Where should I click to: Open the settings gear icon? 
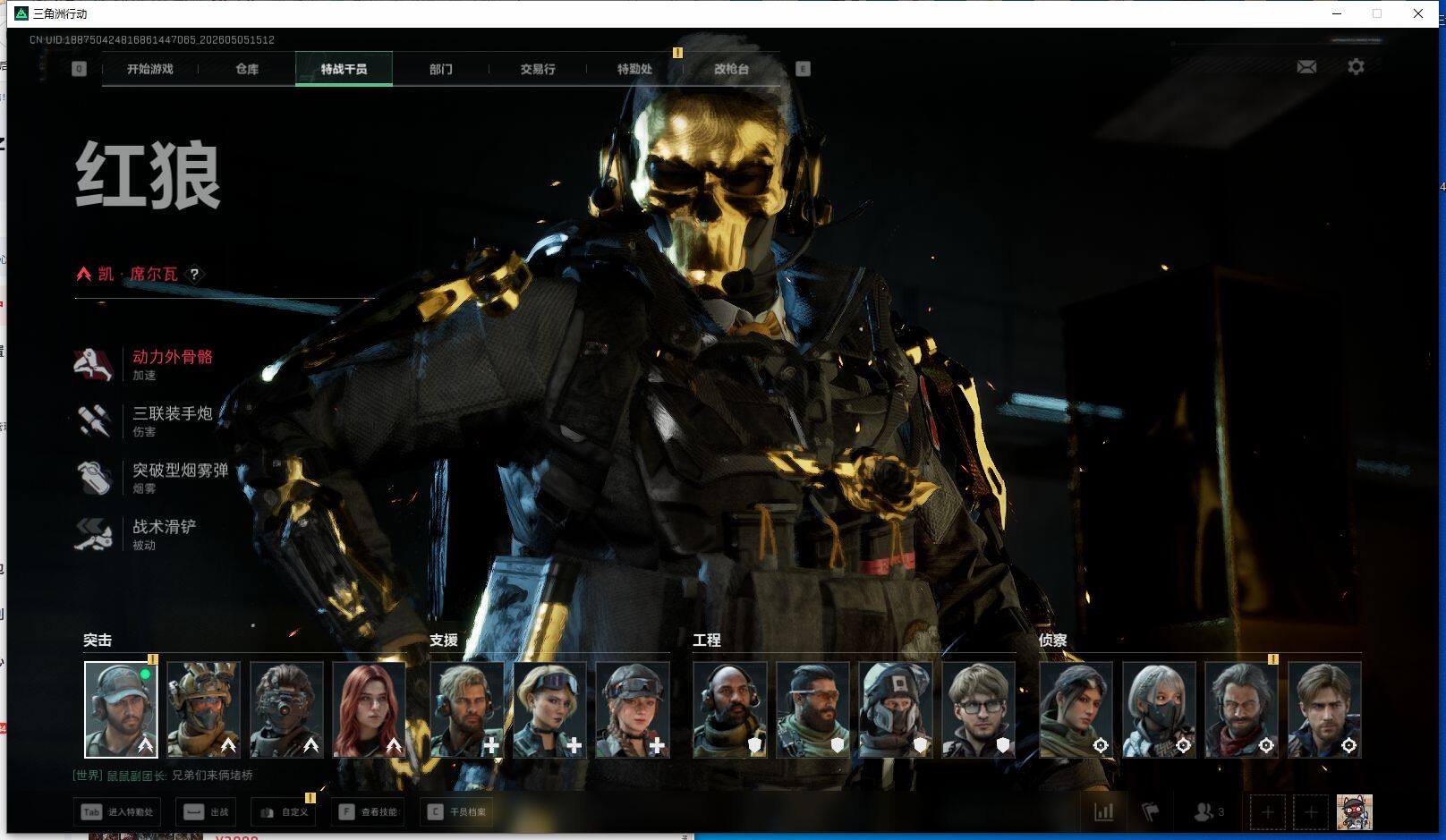pos(1356,67)
